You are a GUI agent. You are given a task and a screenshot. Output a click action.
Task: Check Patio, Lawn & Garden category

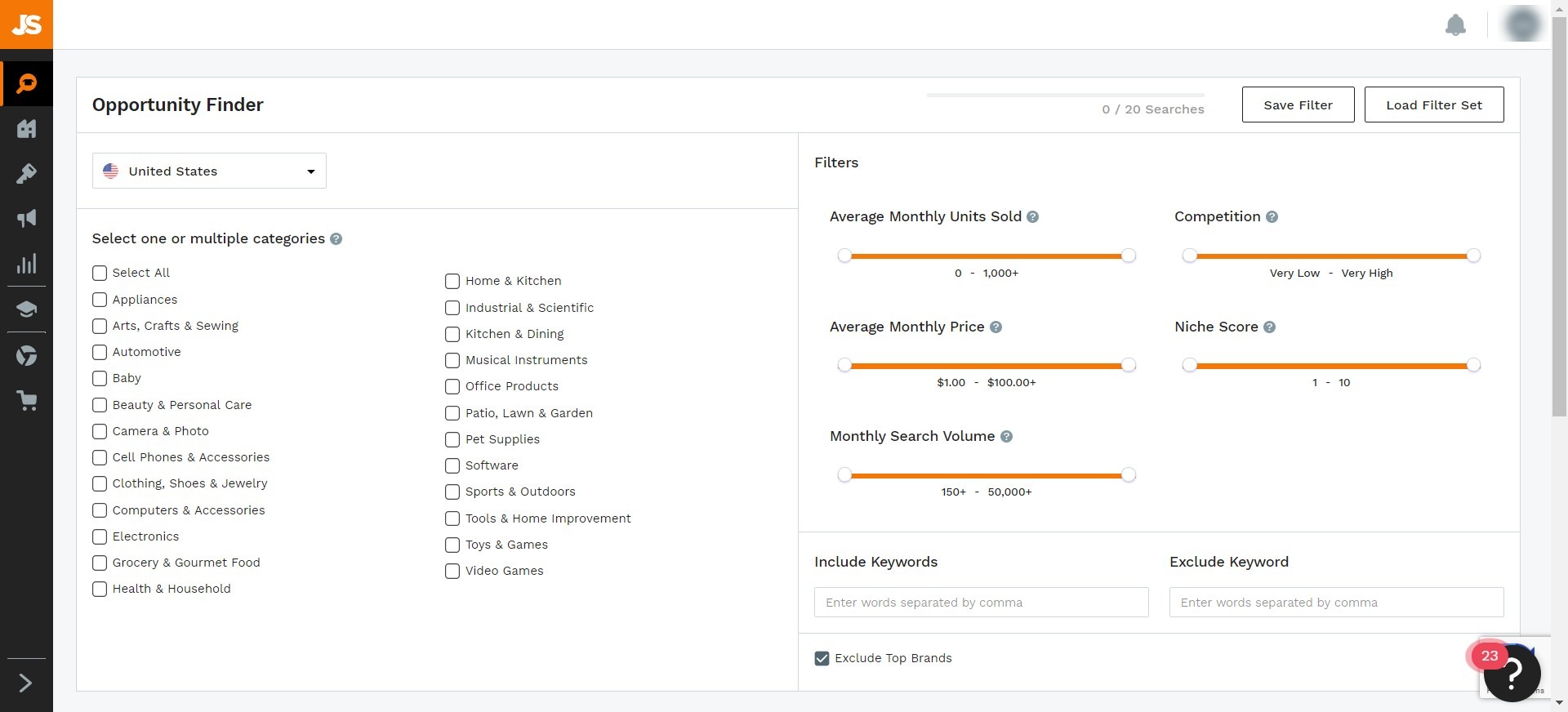[452, 413]
